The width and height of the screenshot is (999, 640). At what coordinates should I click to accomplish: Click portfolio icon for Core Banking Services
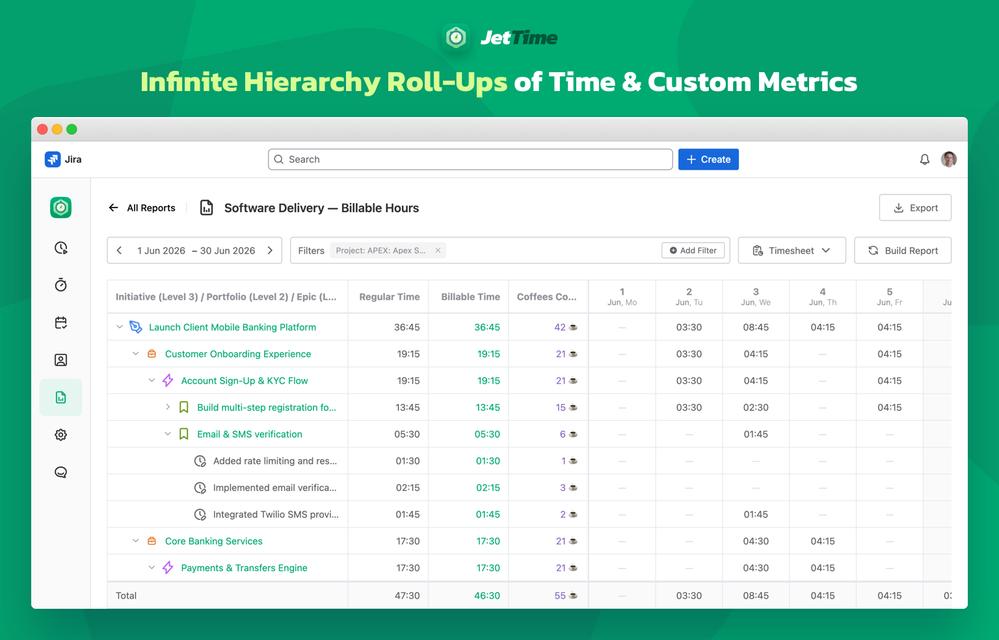[152, 541]
